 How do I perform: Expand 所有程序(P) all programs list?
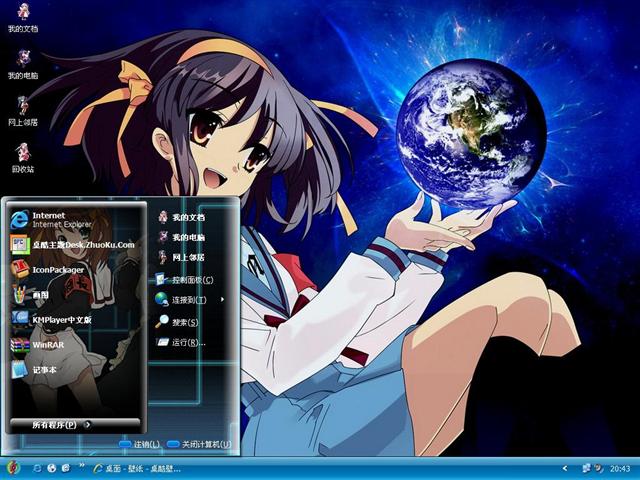(x=75, y=424)
